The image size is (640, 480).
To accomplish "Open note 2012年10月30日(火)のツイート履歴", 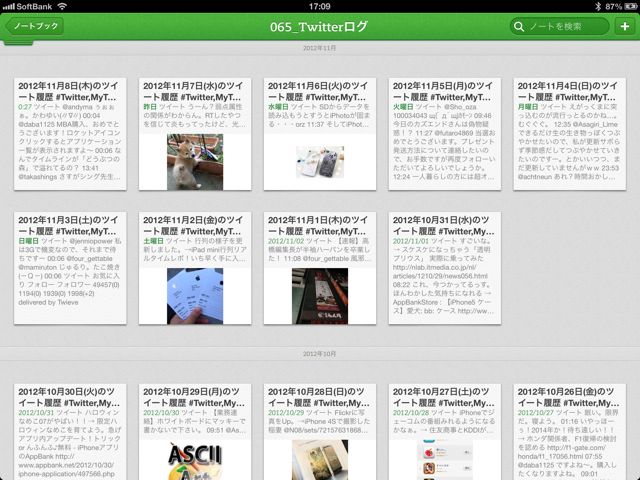I will click(70, 432).
